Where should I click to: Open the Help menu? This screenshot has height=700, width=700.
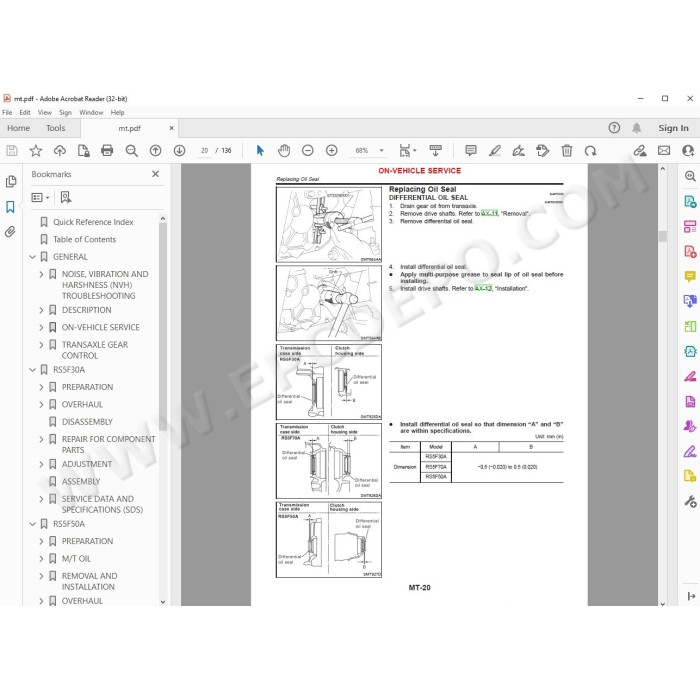pyautogui.click(x=117, y=112)
